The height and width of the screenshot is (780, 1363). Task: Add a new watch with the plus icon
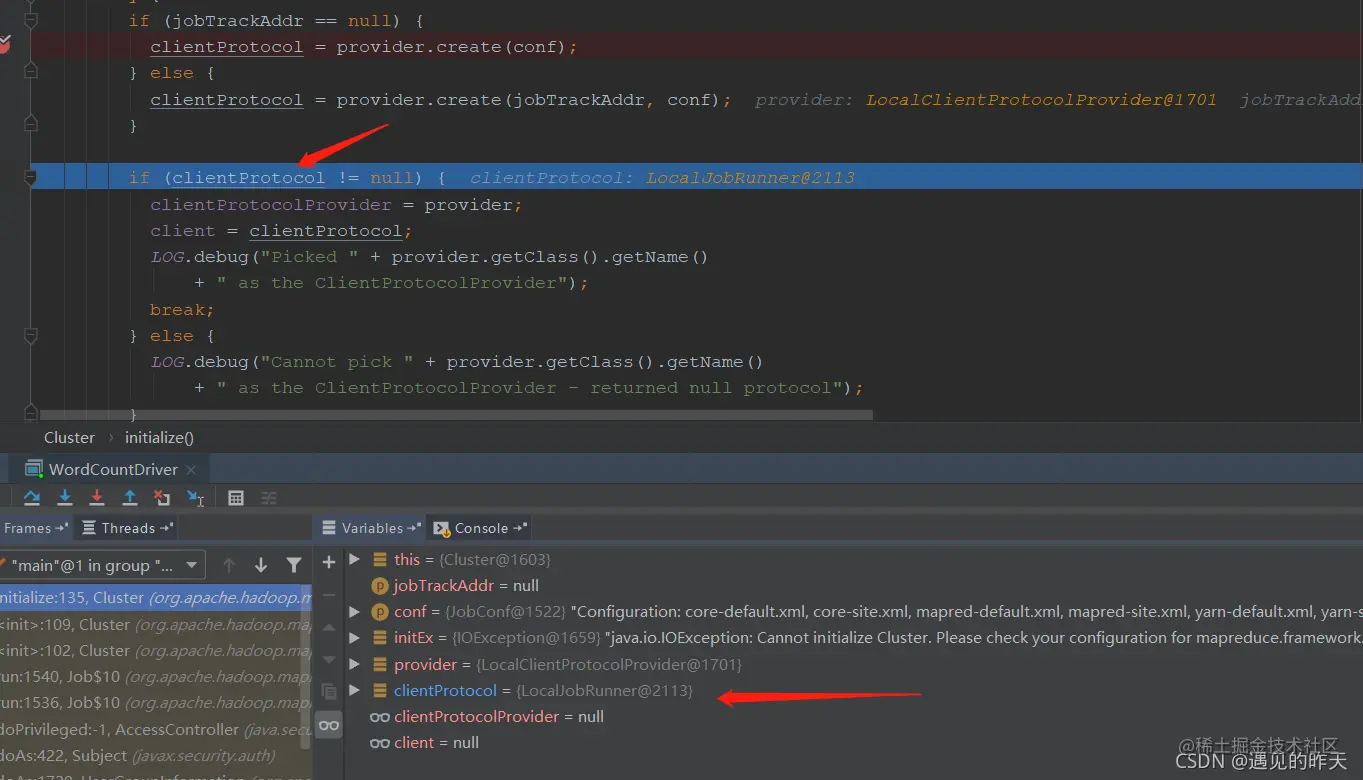[329, 562]
